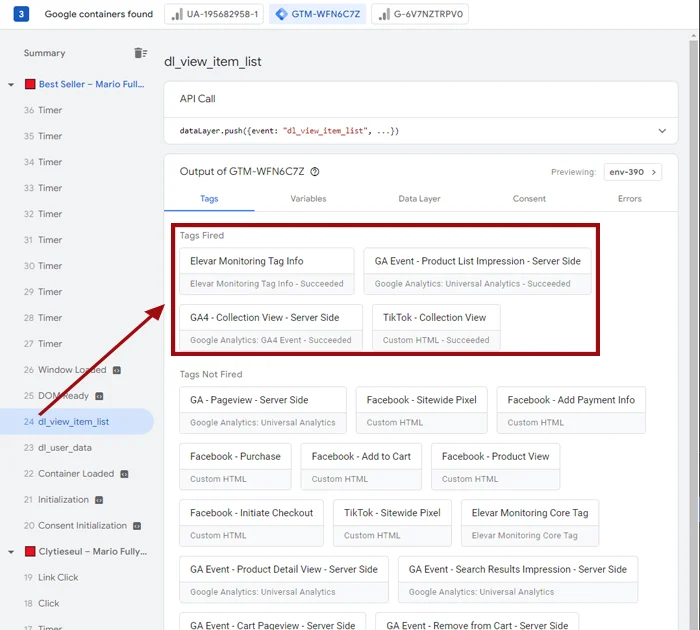Switch to the Variables tab
700x630 pixels.
pyautogui.click(x=308, y=199)
